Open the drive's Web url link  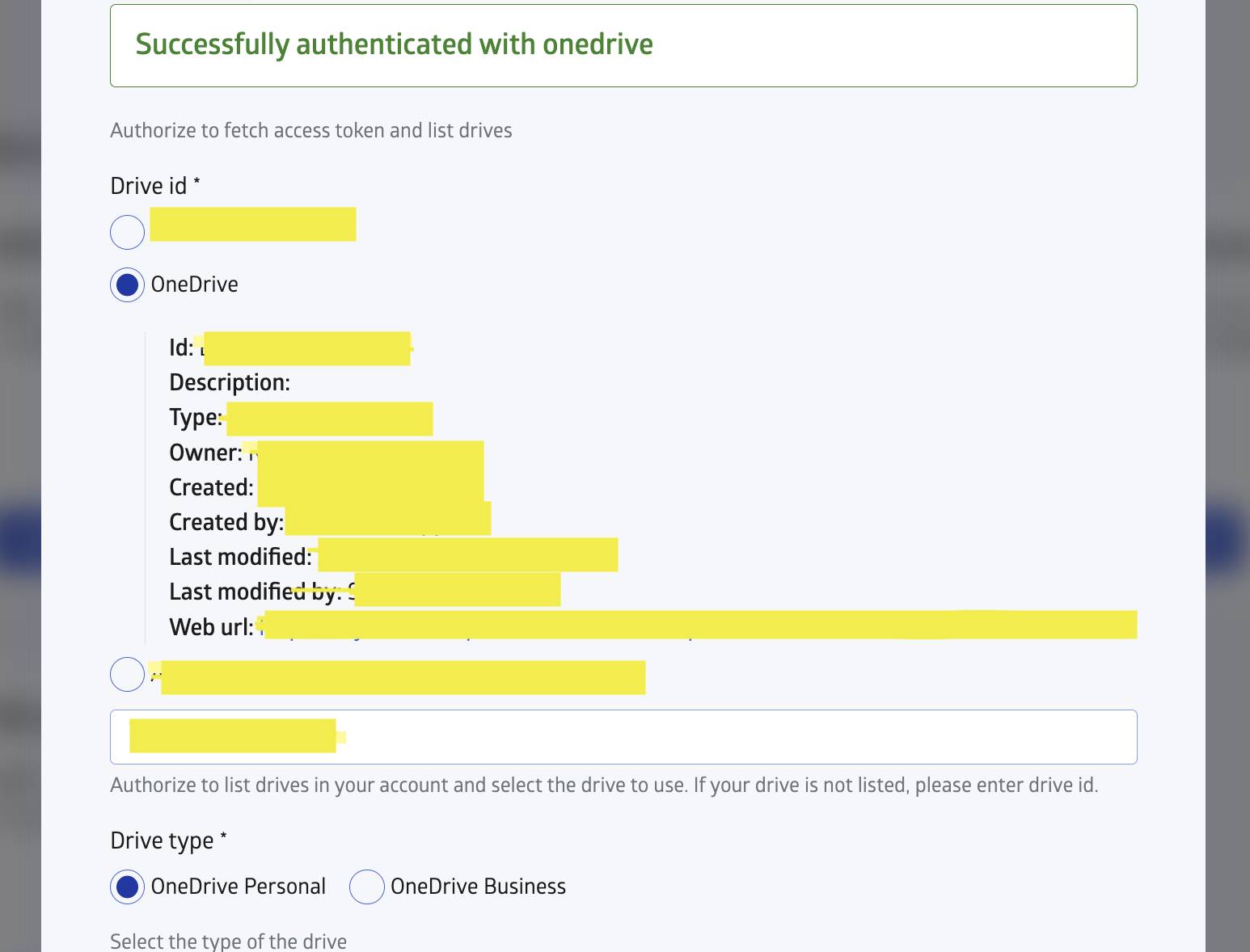click(699, 626)
